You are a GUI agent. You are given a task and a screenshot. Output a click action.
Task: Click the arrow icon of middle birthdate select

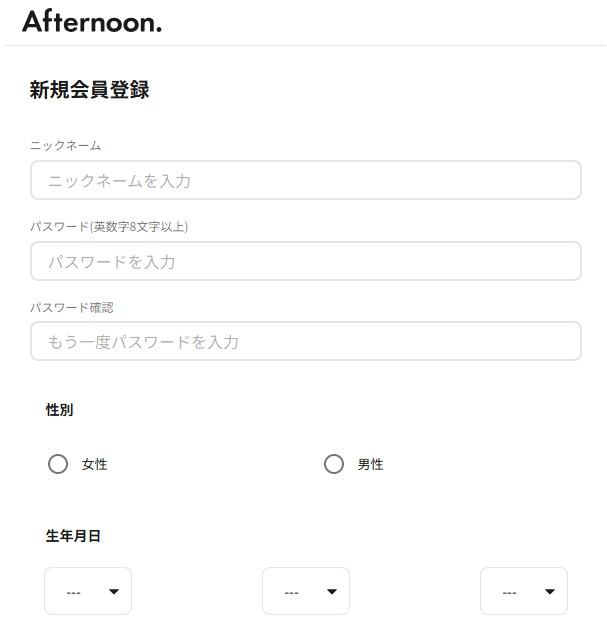coord(332,592)
